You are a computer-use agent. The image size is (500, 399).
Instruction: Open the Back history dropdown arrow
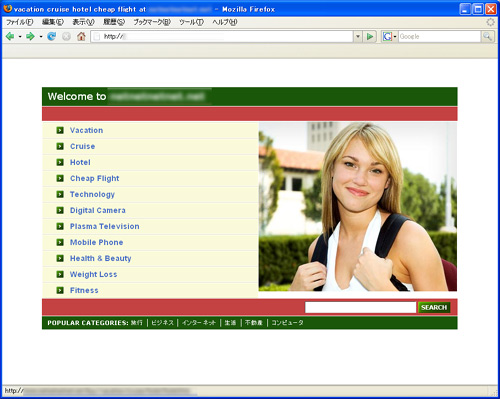pos(20,36)
